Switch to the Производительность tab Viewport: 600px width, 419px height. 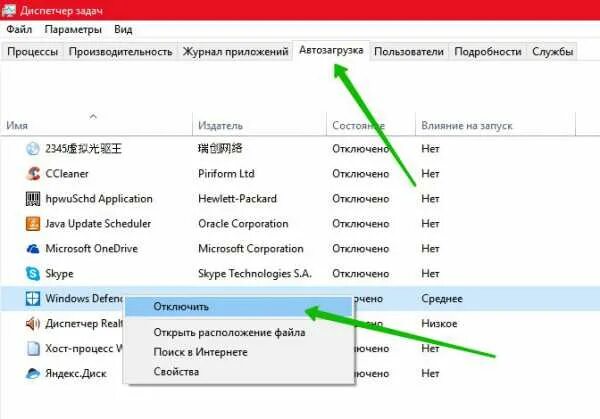pyautogui.click(x=121, y=52)
